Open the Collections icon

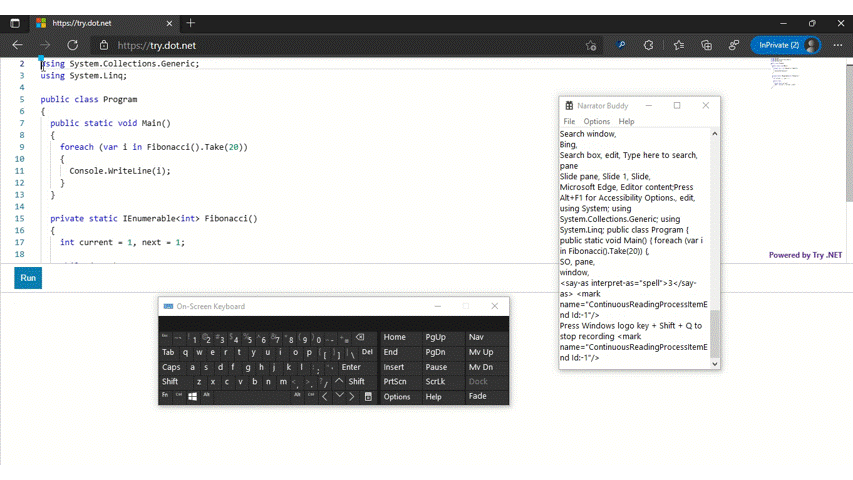706,45
